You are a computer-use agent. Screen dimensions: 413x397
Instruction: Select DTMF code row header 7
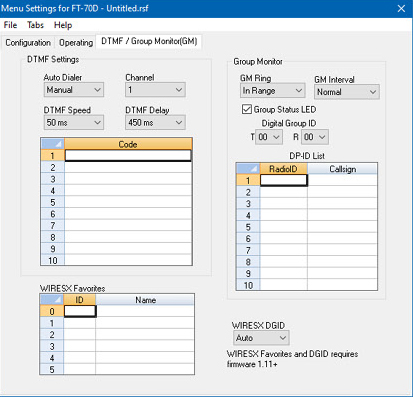(53, 225)
